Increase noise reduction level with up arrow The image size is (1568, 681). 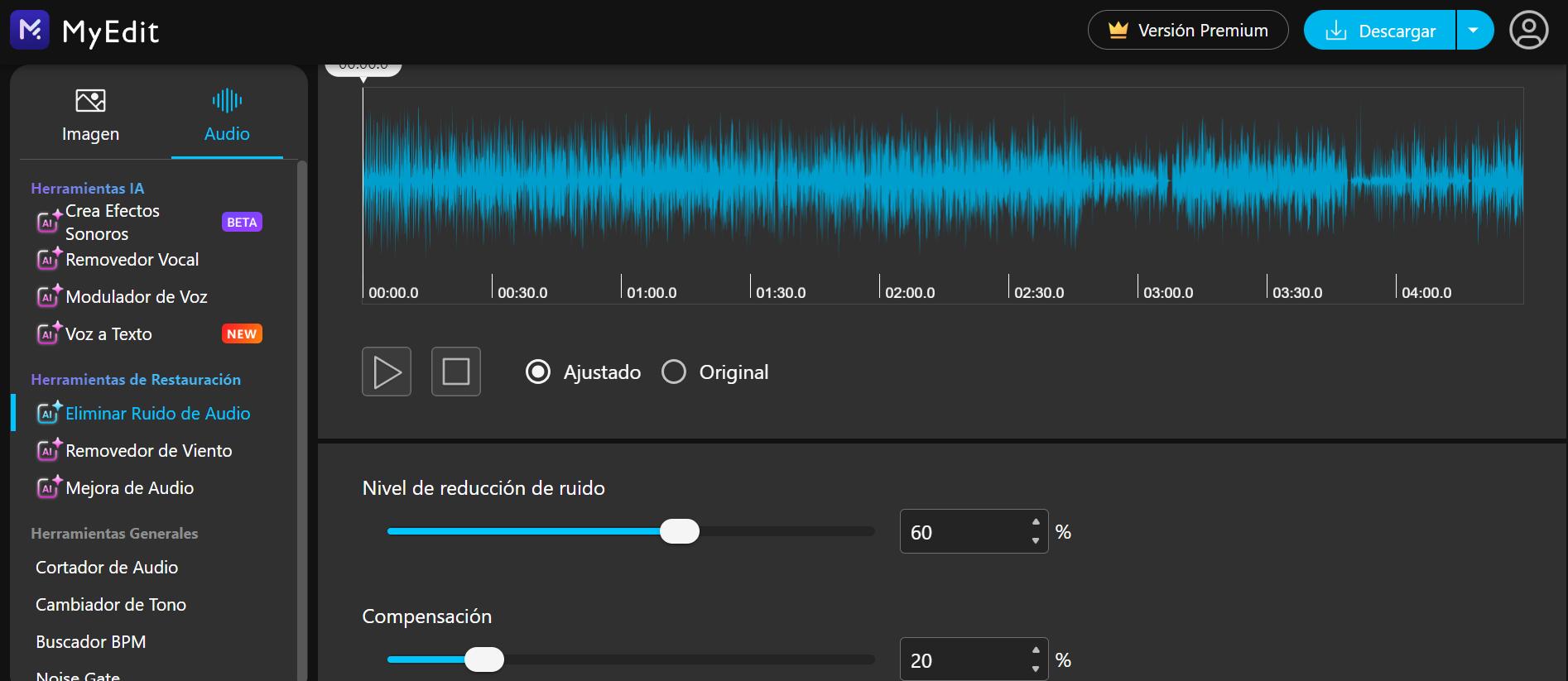click(x=1036, y=521)
